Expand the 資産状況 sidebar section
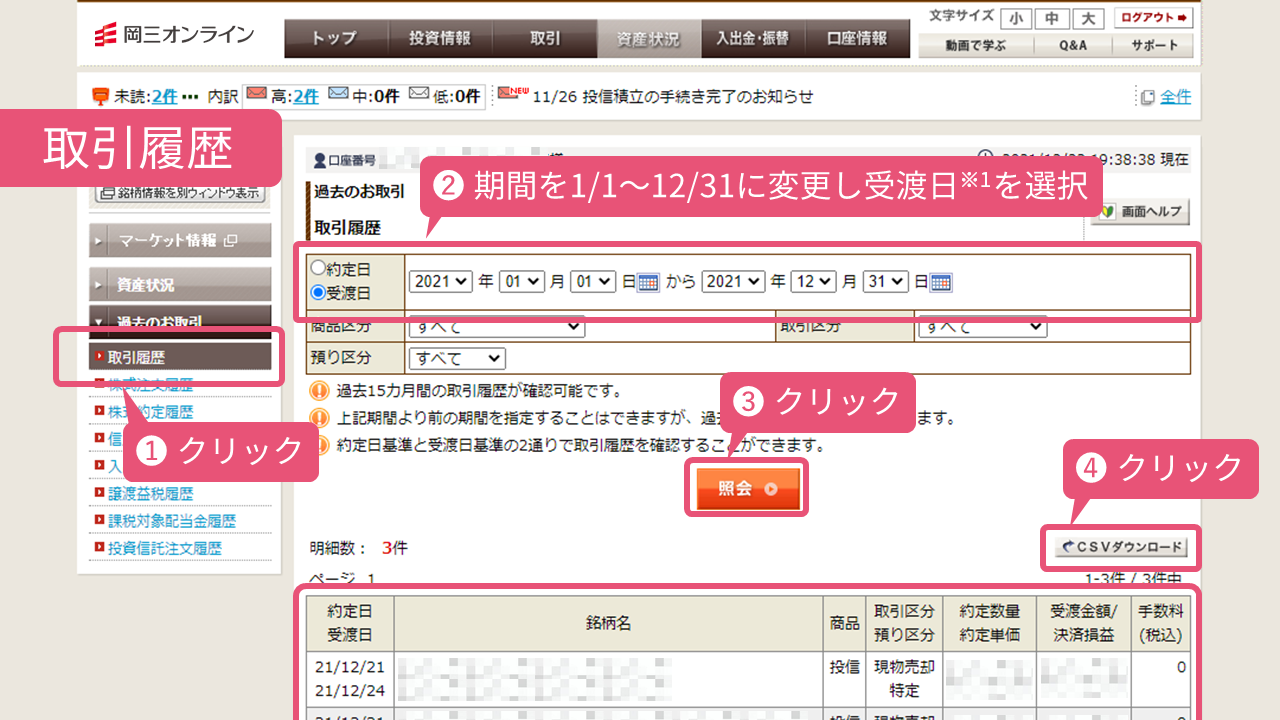The image size is (1280, 720). point(180,285)
